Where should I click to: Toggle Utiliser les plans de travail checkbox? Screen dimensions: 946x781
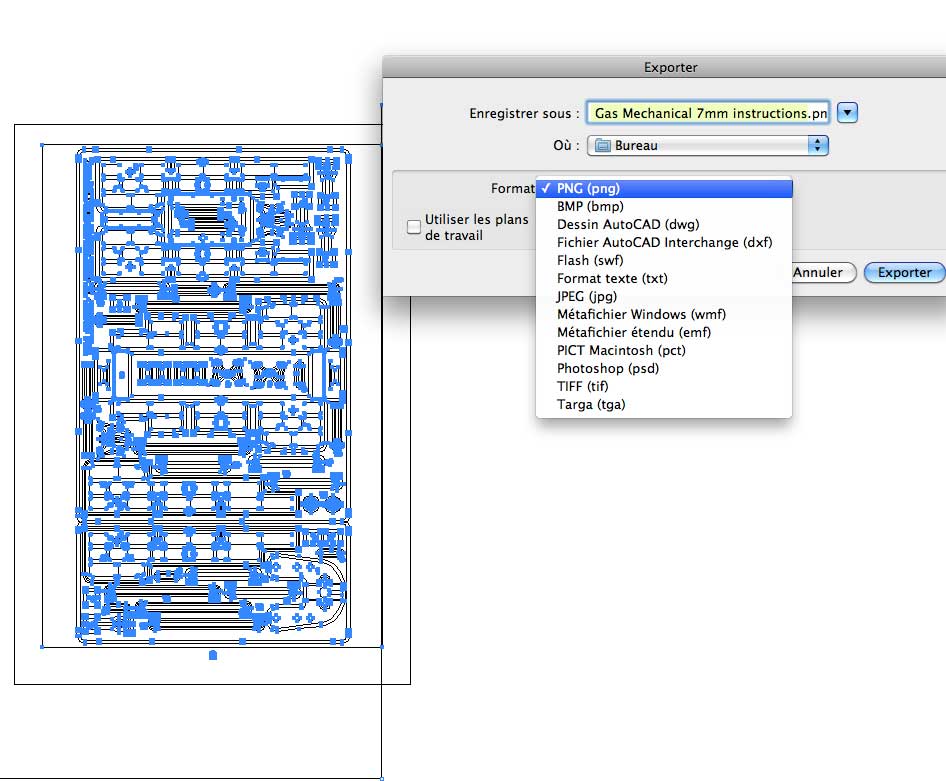pyautogui.click(x=414, y=227)
